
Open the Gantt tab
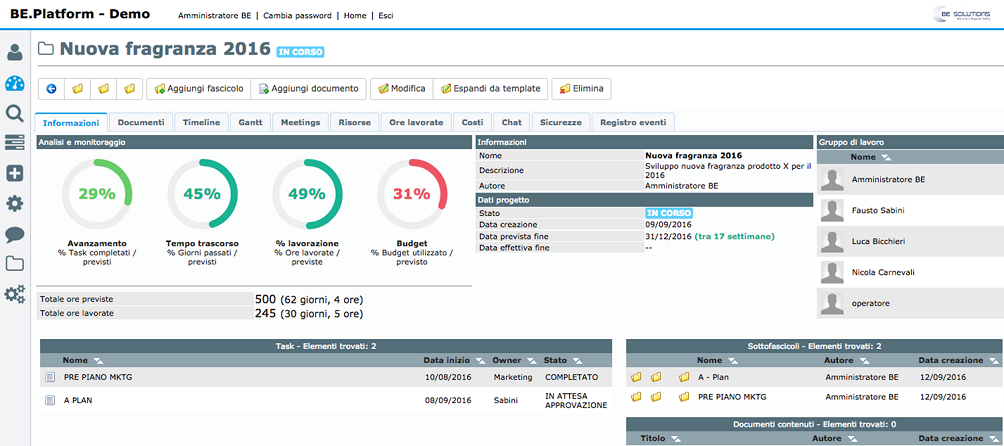point(250,122)
